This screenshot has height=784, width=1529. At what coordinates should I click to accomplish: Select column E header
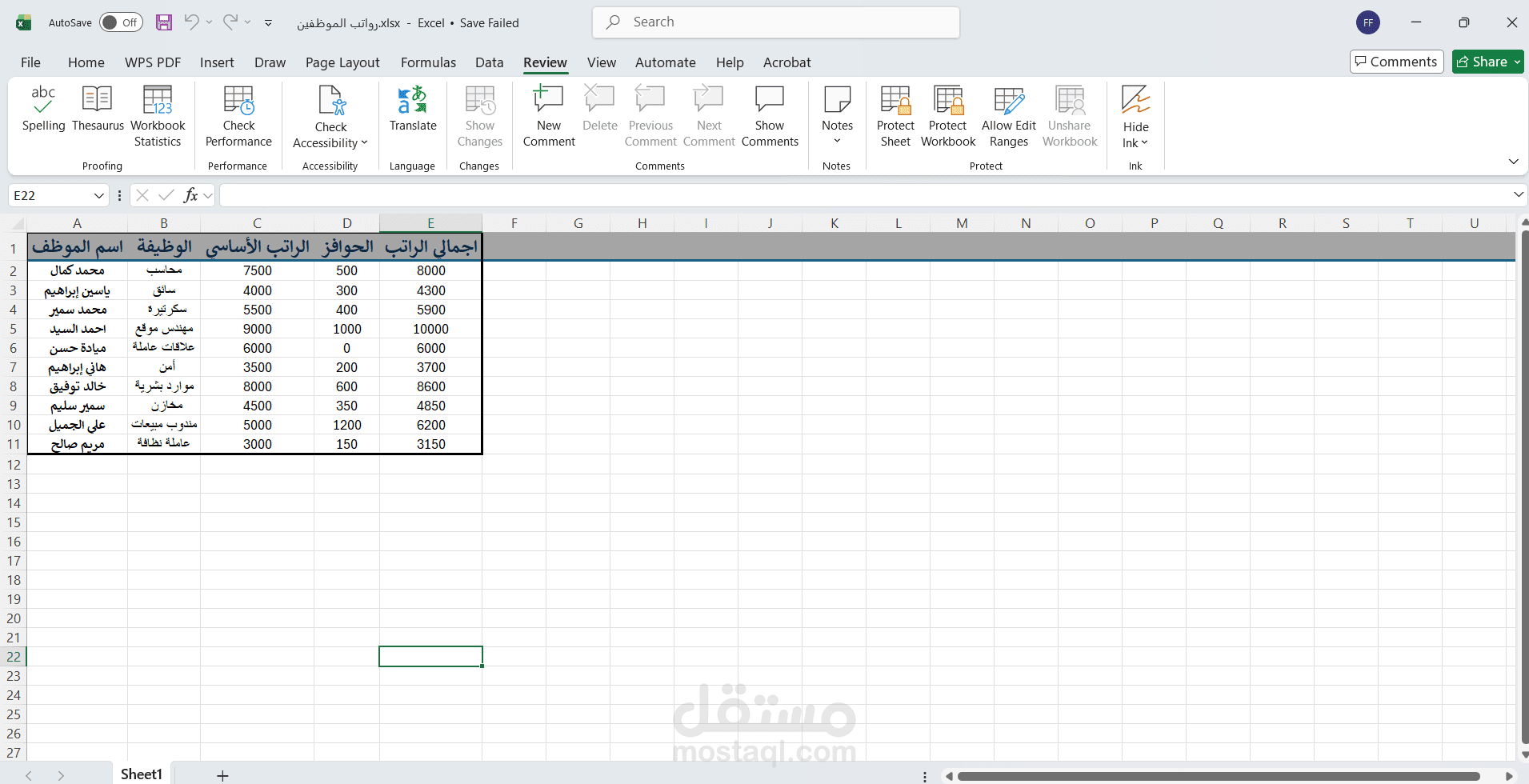[430, 223]
